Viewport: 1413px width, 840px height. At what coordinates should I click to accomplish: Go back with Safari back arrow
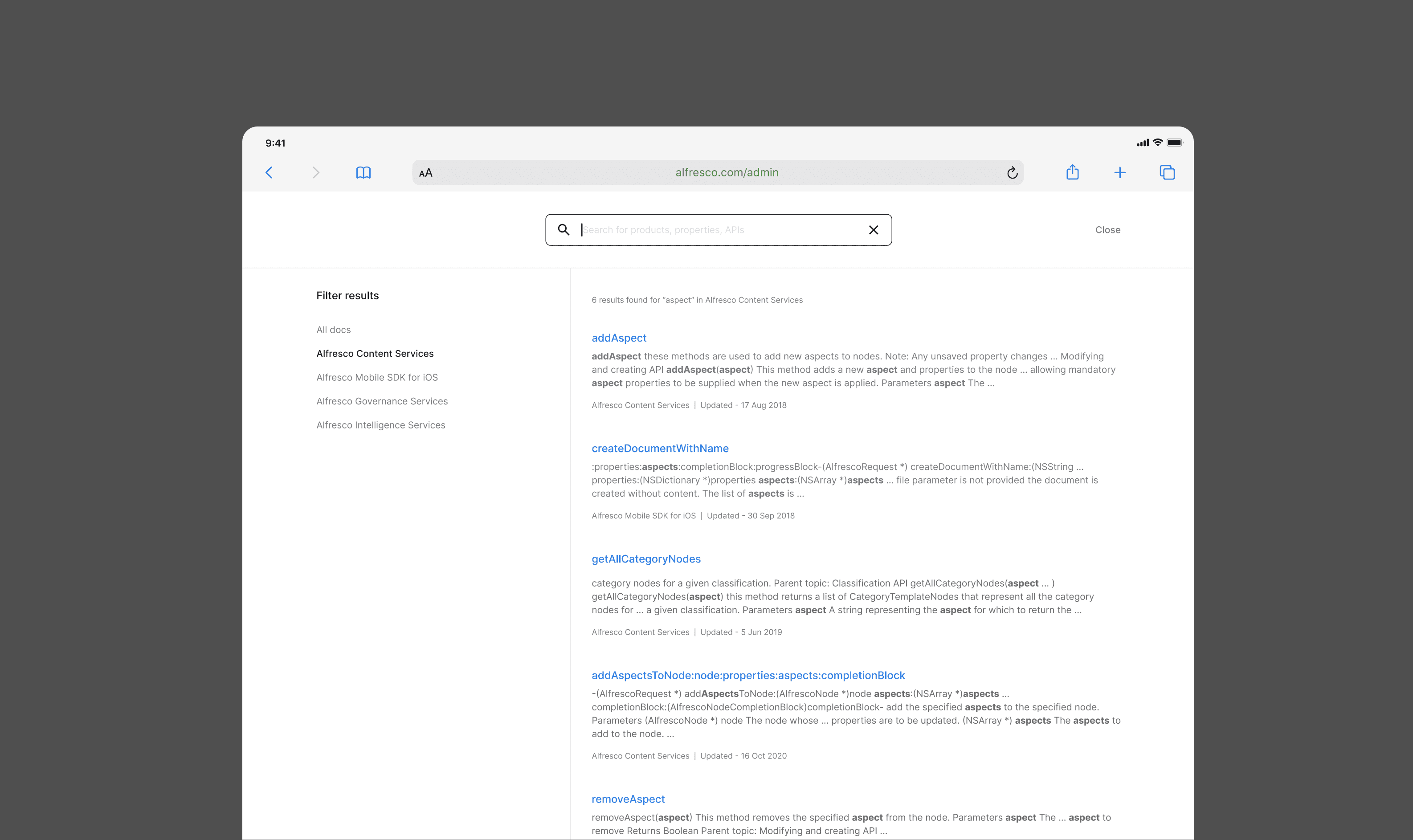[270, 173]
